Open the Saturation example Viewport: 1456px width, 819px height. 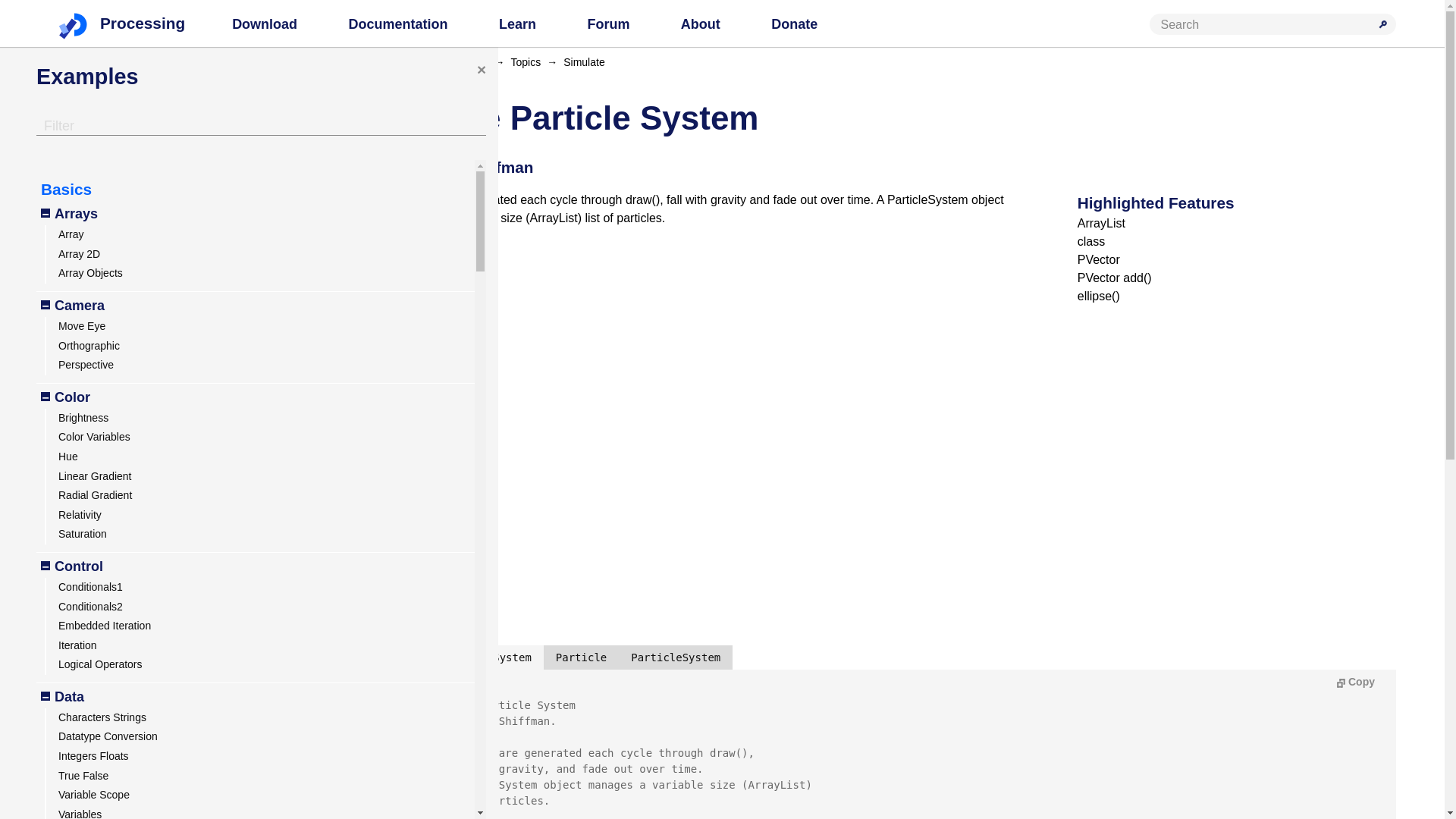click(83, 534)
